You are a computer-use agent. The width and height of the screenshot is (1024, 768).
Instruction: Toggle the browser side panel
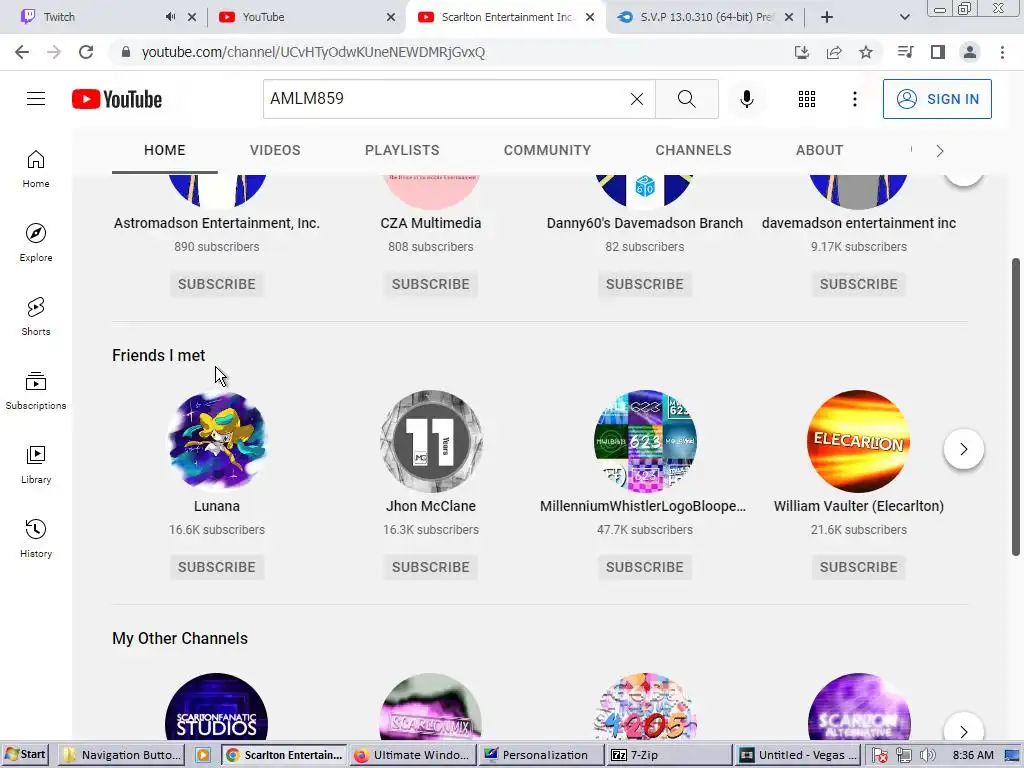pyautogui.click(x=938, y=52)
